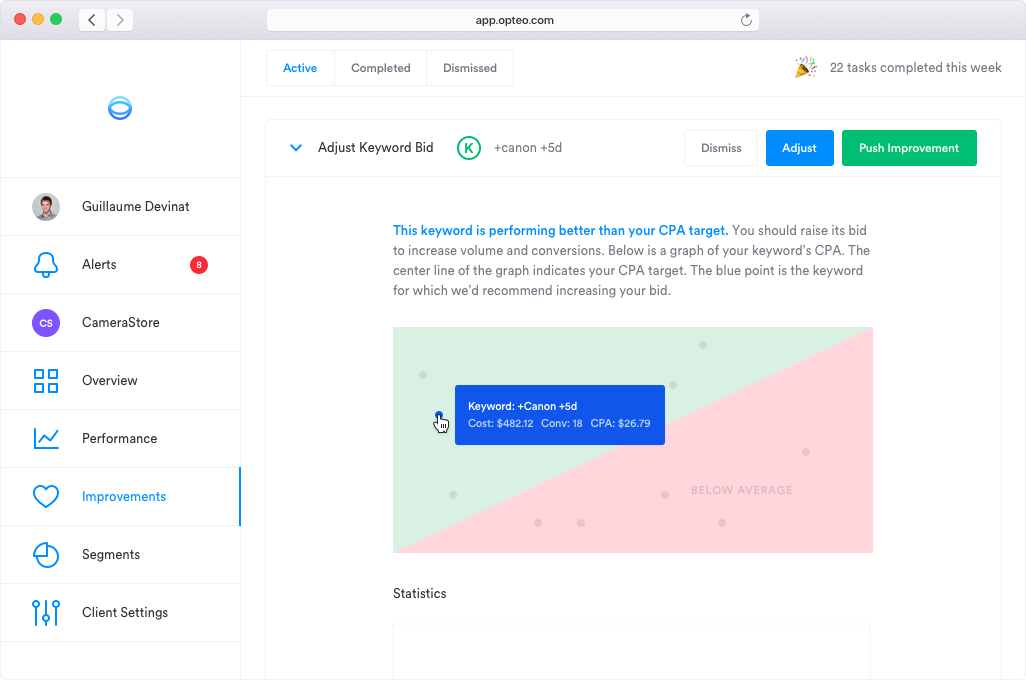This screenshot has height=680, width=1026.
Task: Collapse the Adjust Keyword Bid task chevron
Action: pos(296,148)
